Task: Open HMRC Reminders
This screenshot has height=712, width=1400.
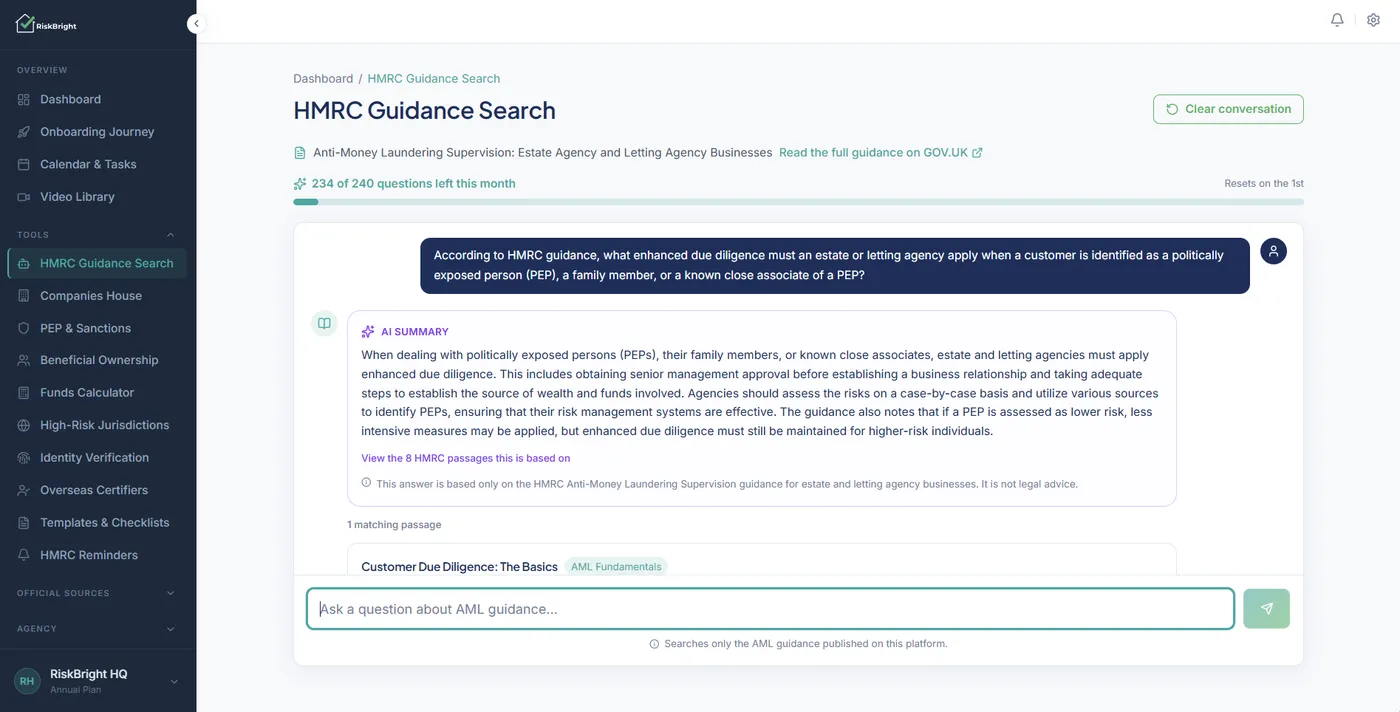Action: [97, 555]
